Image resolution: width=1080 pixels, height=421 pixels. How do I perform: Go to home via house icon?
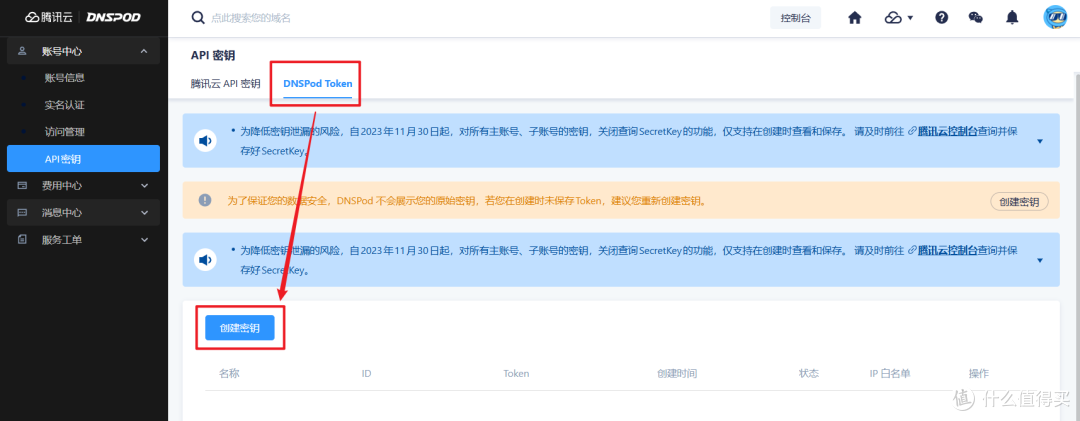[855, 18]
